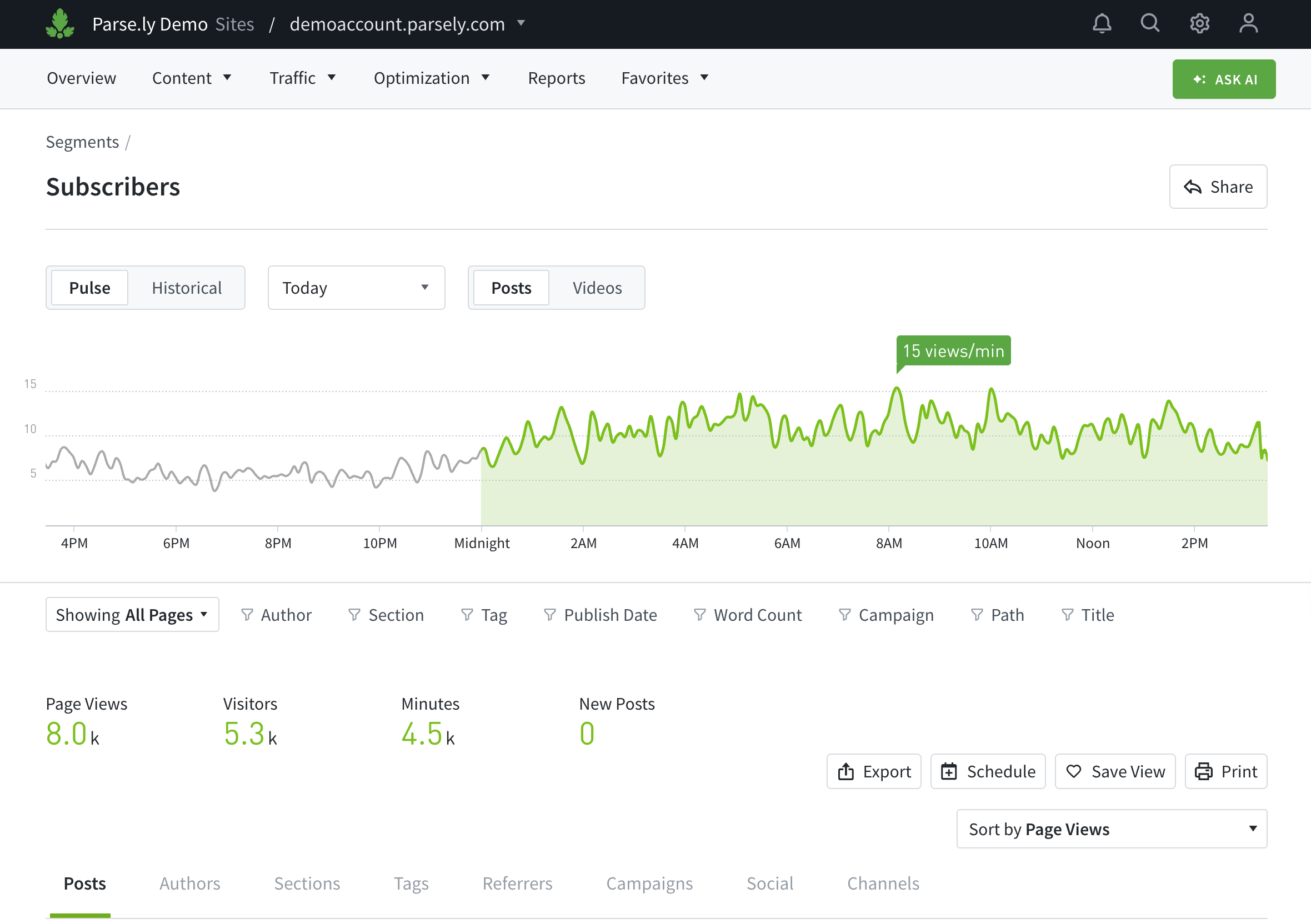Open the notifications bell

click(x=1102, y=24)
